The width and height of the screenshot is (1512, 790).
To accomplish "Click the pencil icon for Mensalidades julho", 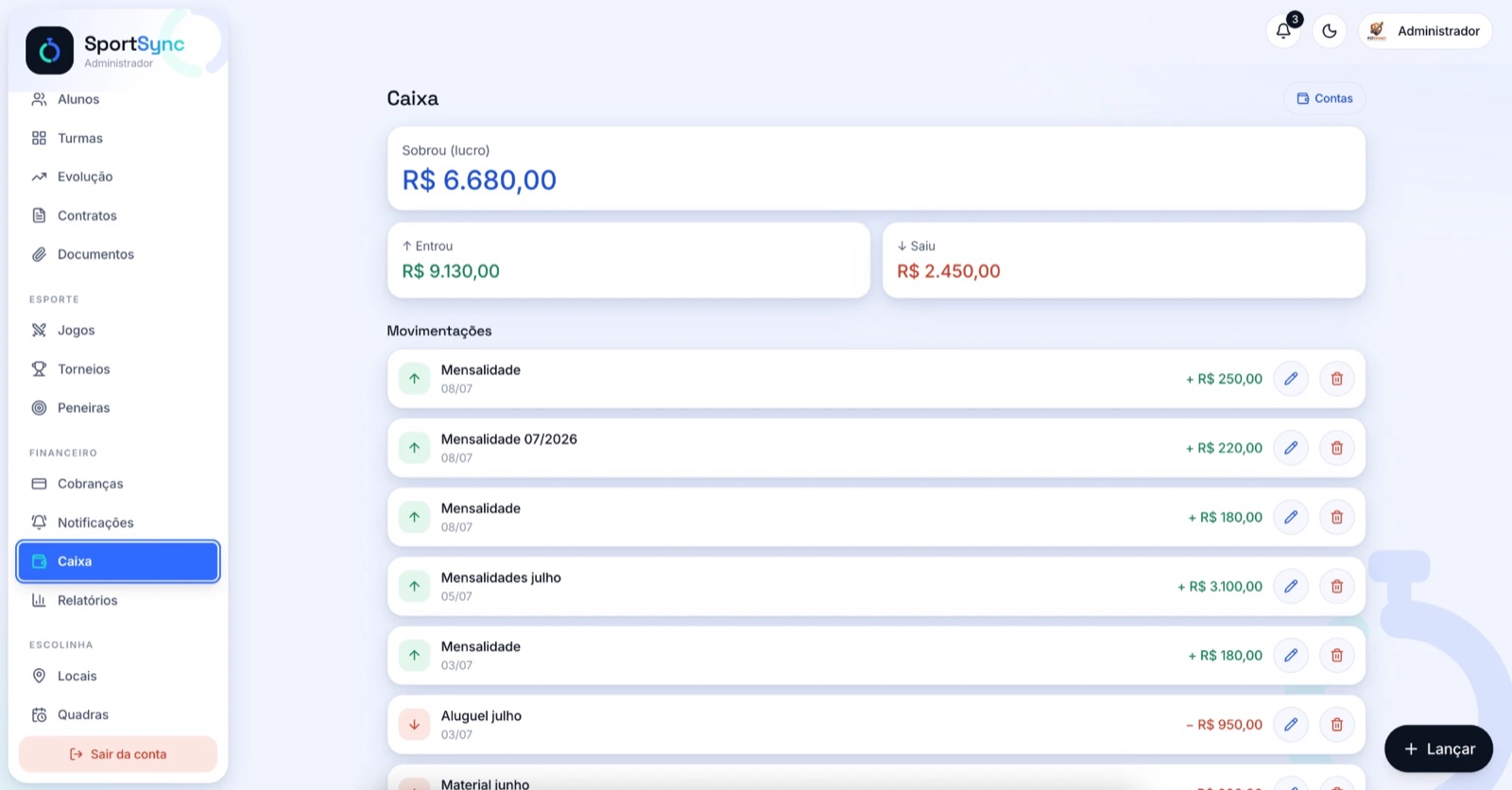I will [1291, 587].
